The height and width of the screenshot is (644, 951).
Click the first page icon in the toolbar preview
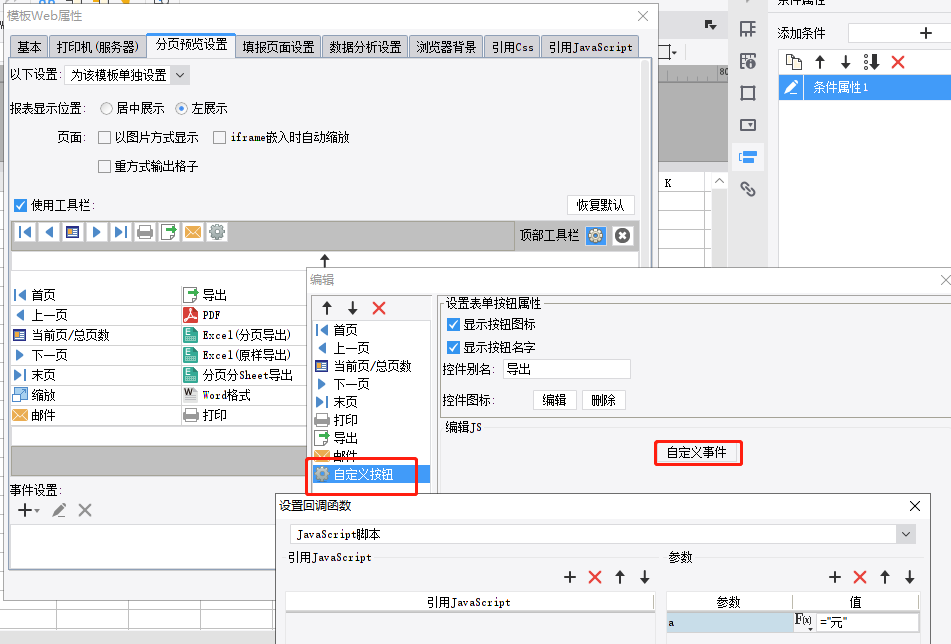point(25,232)
